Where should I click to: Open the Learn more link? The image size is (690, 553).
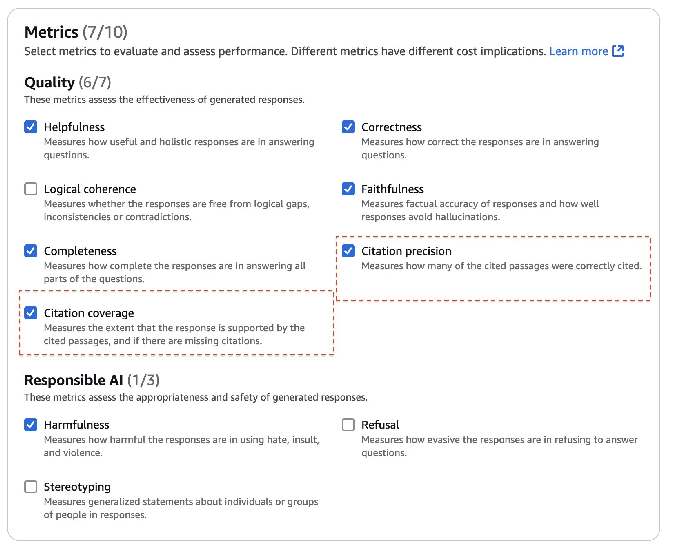click(x=578, y=51)
